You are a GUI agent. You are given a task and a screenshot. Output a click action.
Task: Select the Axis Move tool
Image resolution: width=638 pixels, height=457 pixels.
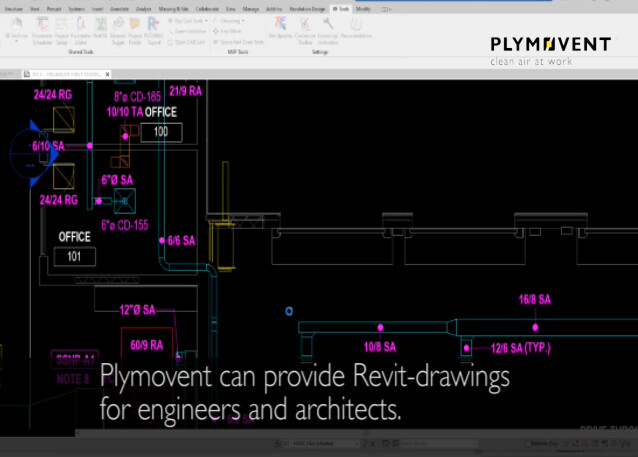click(x=227, y=31)
